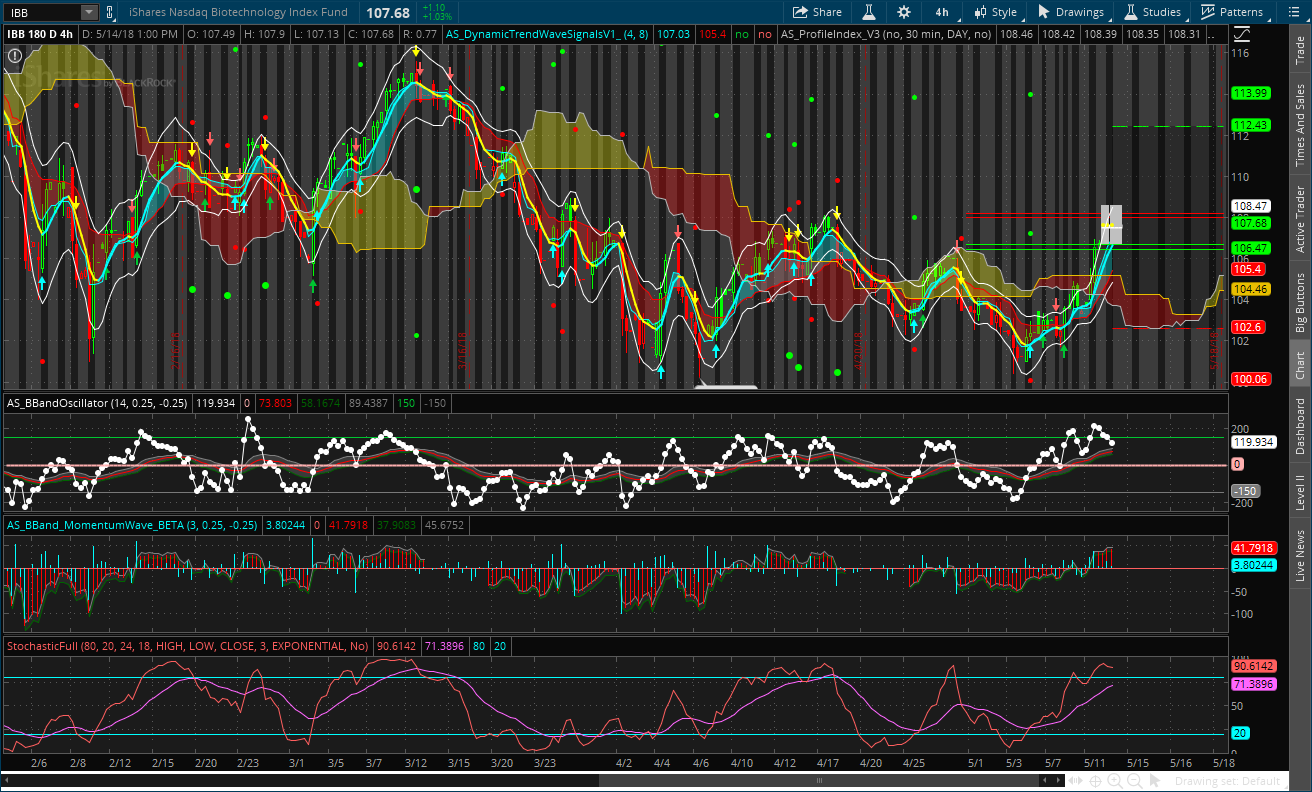Image resolution: width=1312 pixels, height=792 pixels.
Task: Switch to the Active Trader side tab
Action: click(1300, 218)
